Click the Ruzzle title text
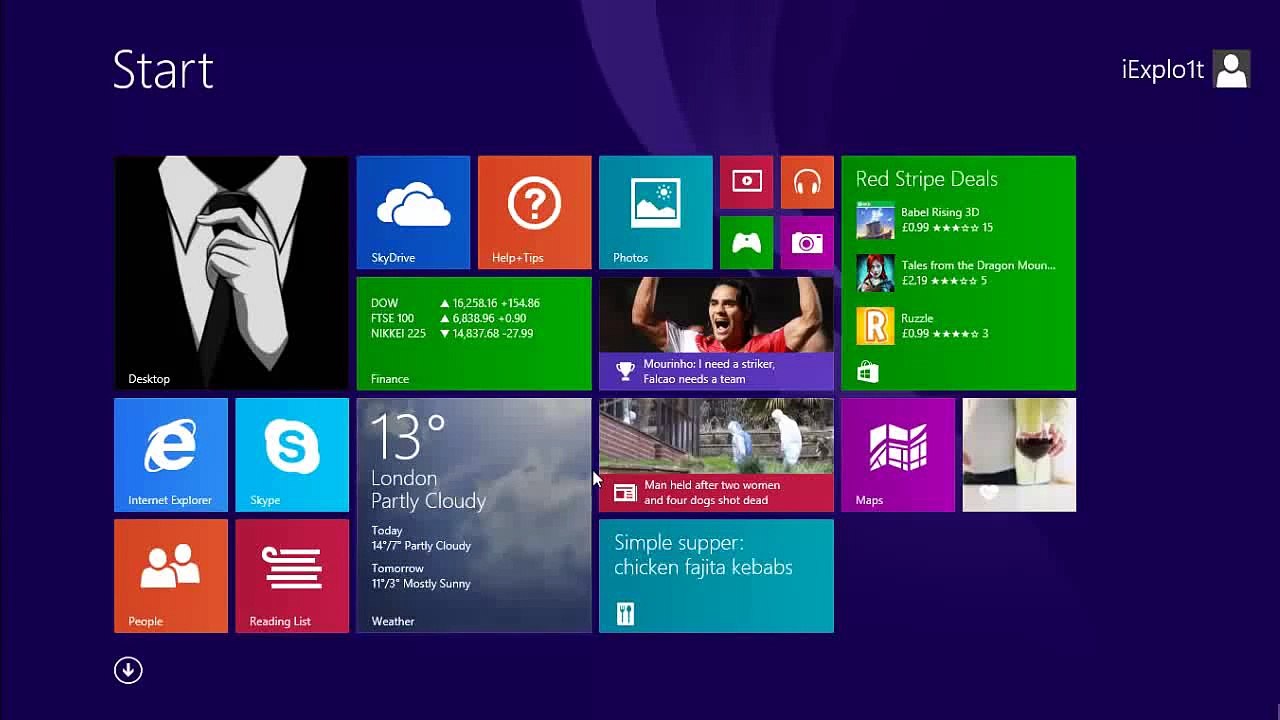Viewport: 1280px width, 720px height. pyautogui.click(x=917, y=318)
